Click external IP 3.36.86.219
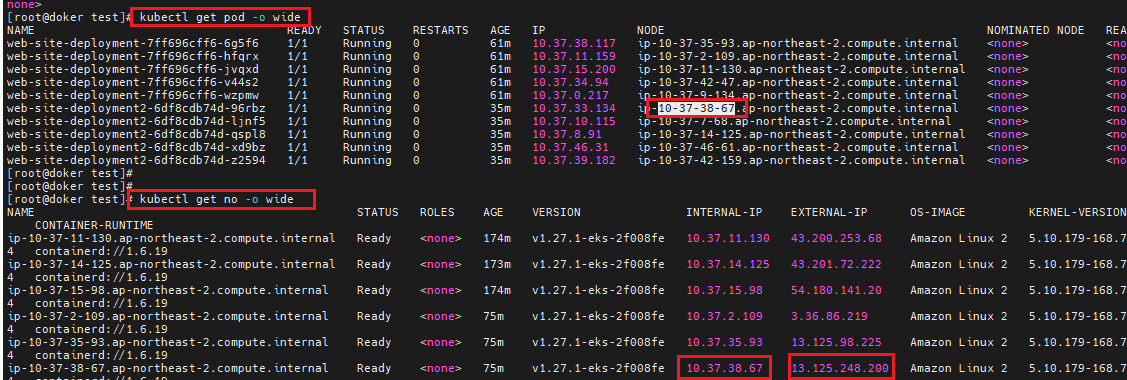 click(x=829, y=316)
